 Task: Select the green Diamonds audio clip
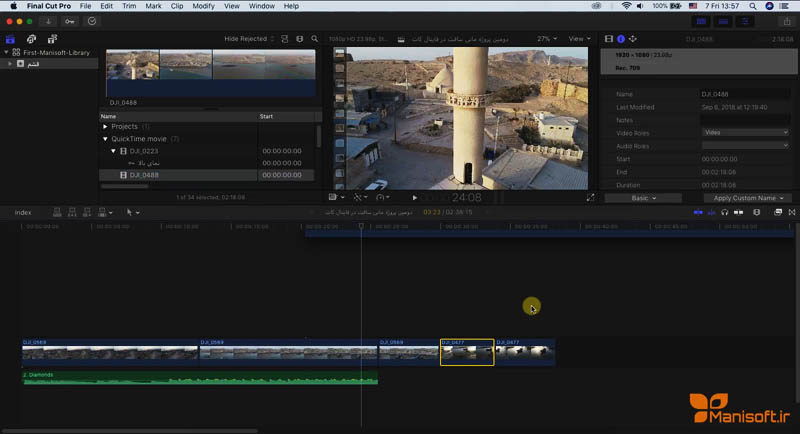200,378
